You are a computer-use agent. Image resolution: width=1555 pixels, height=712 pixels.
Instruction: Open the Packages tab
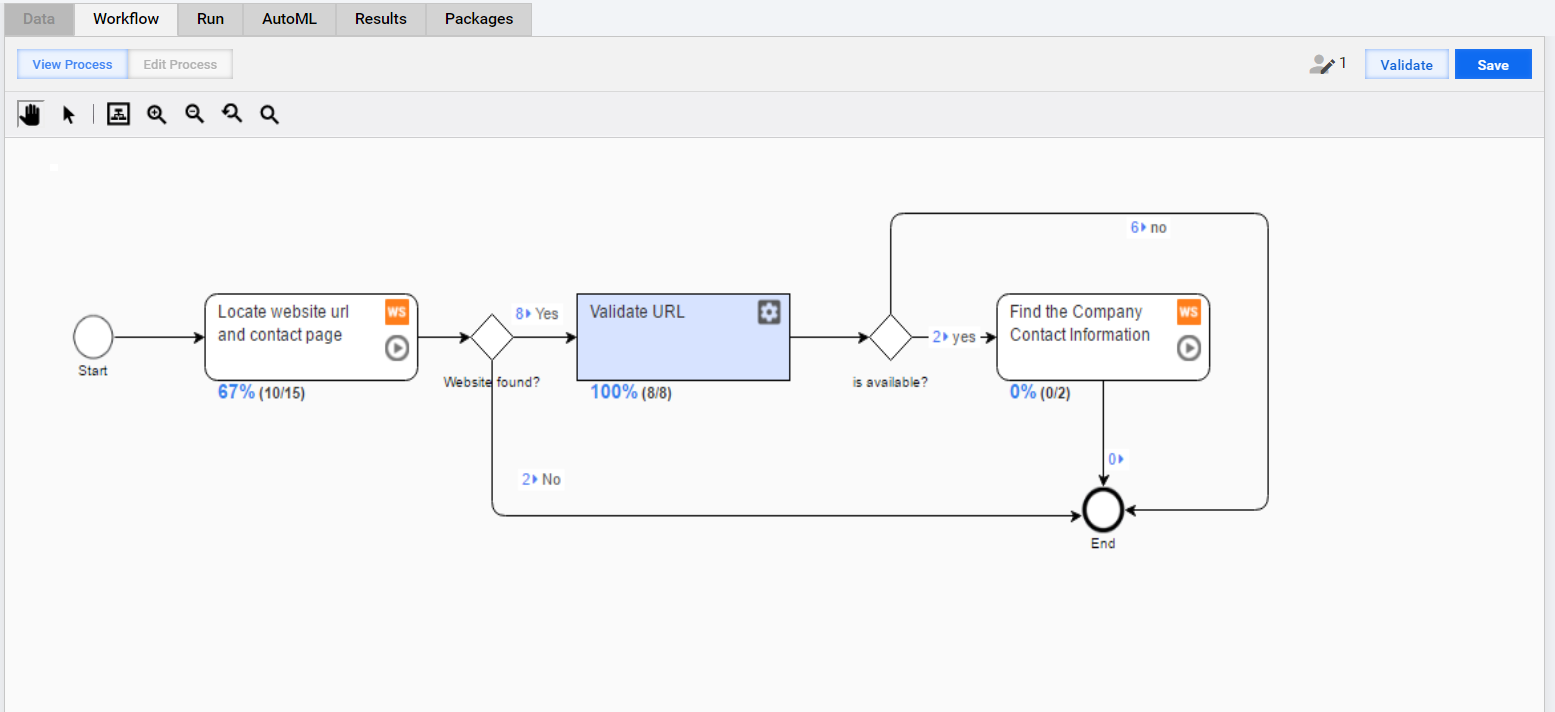coord(479,19)
